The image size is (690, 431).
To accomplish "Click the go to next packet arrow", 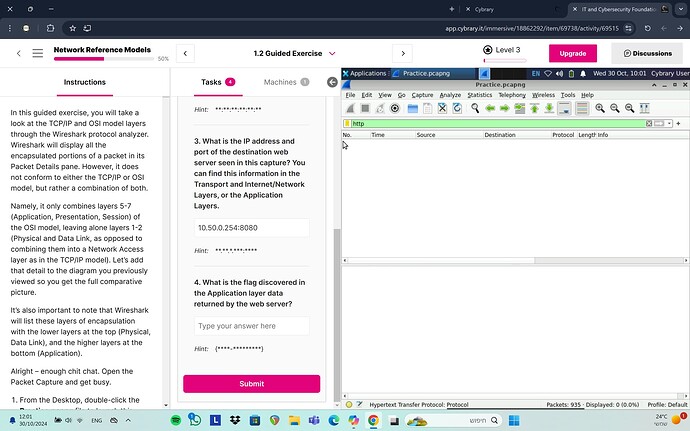I will (x=505, y=108).
